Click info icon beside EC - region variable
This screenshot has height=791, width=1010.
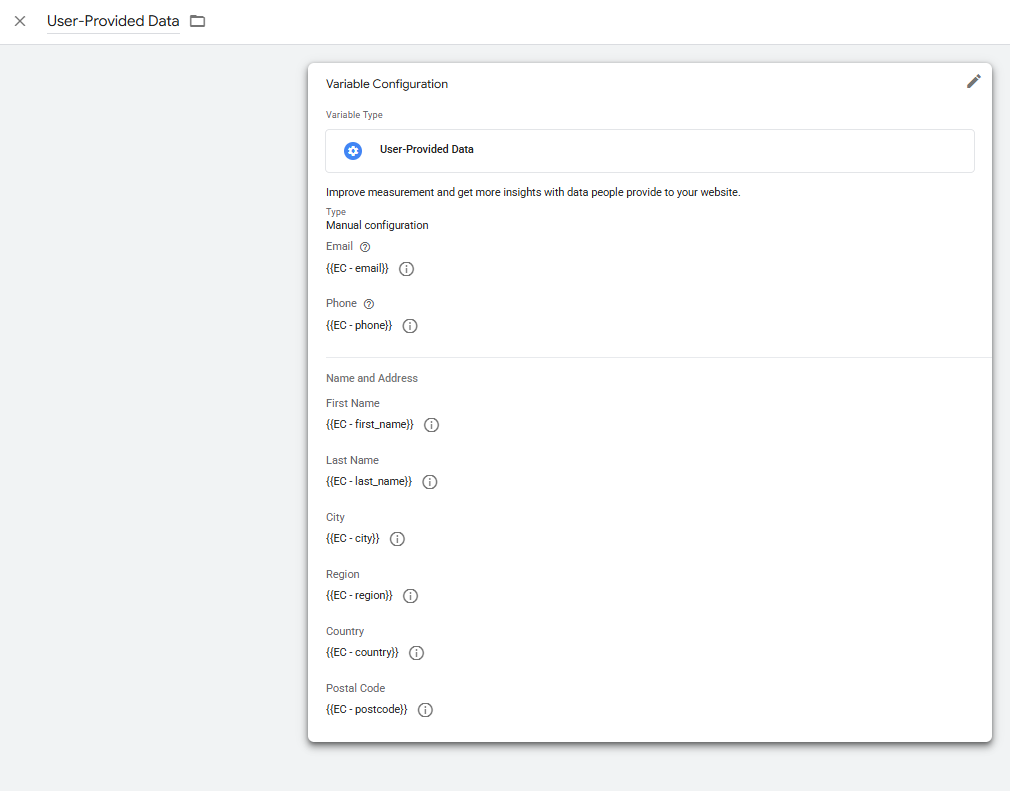[410, 596]
